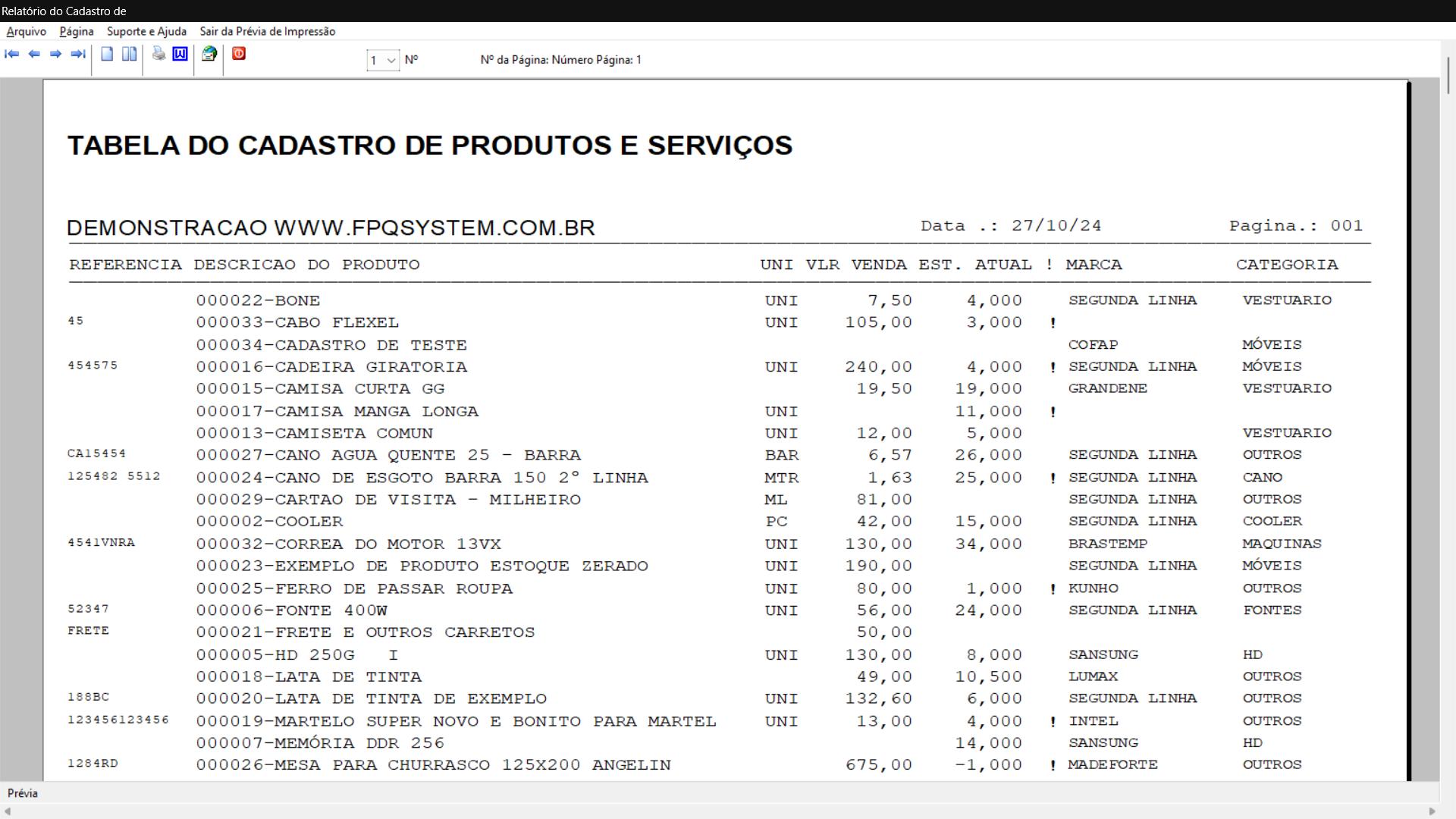Go to previous page arrow
This screenshot has height=819, width=1456.
click(x=34, y=54)
